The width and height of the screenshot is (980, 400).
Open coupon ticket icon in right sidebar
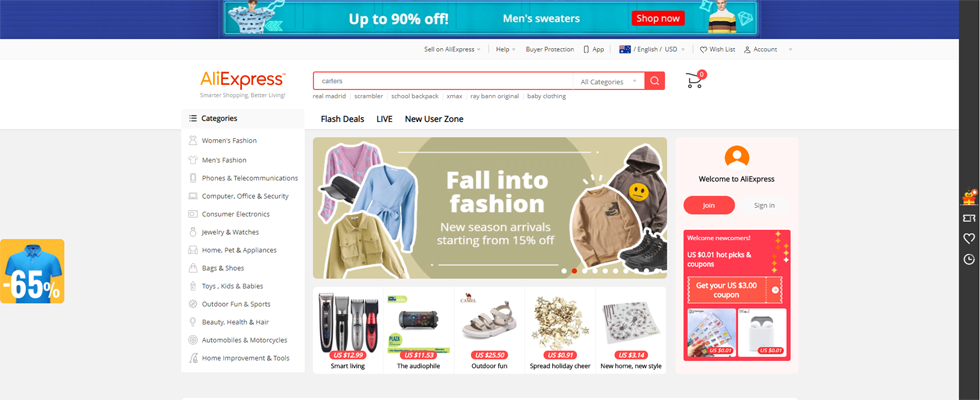969,218
